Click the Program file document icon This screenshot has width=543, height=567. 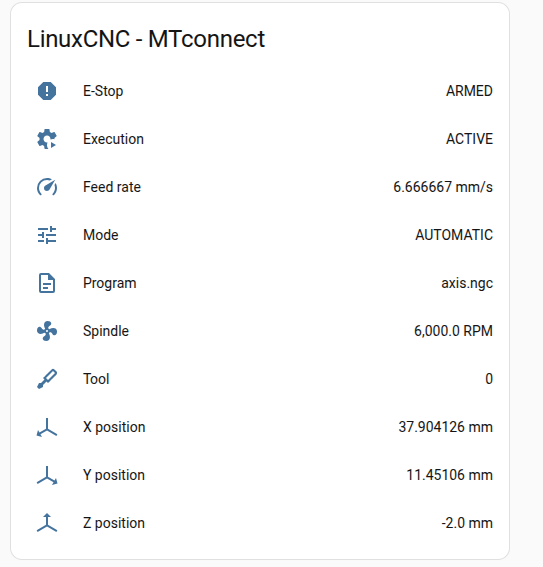[47, 283]
